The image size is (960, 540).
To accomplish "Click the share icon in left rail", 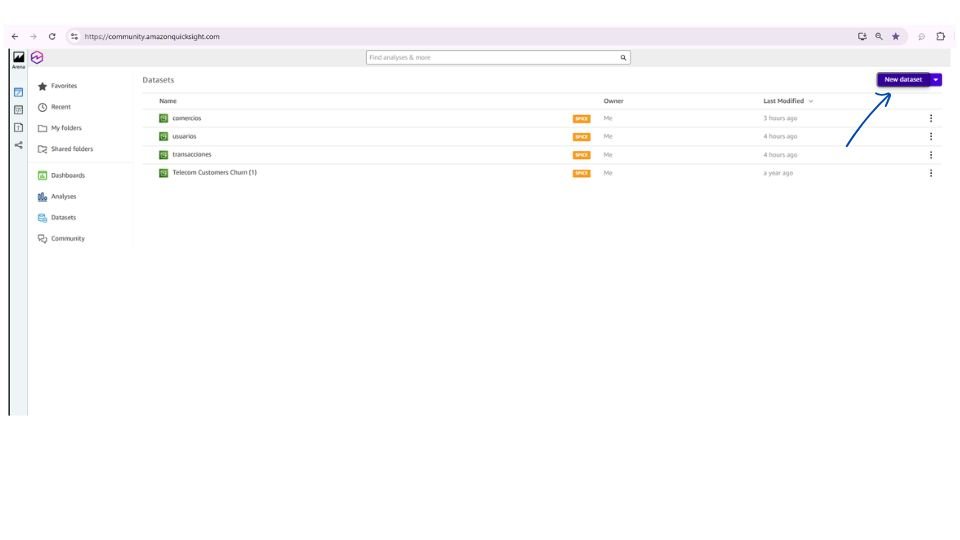I will (18, 145).
